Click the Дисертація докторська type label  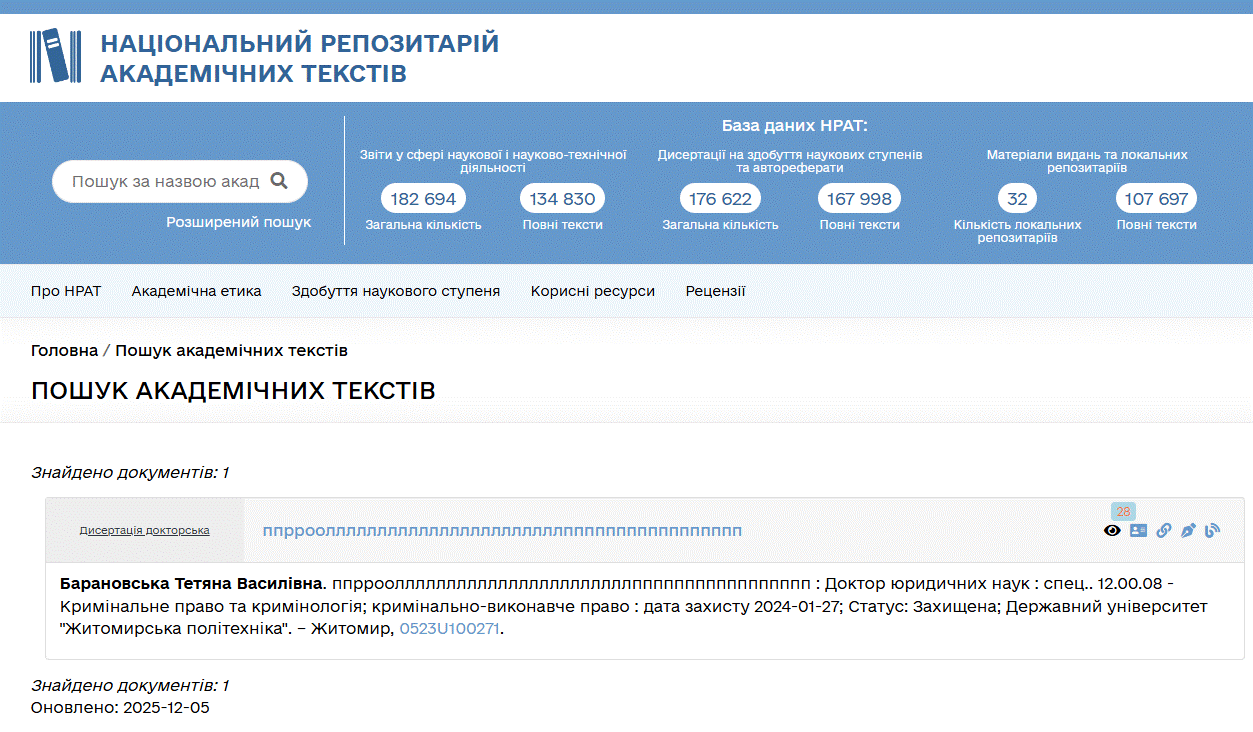pyautogui.click(x=144, y=530)
